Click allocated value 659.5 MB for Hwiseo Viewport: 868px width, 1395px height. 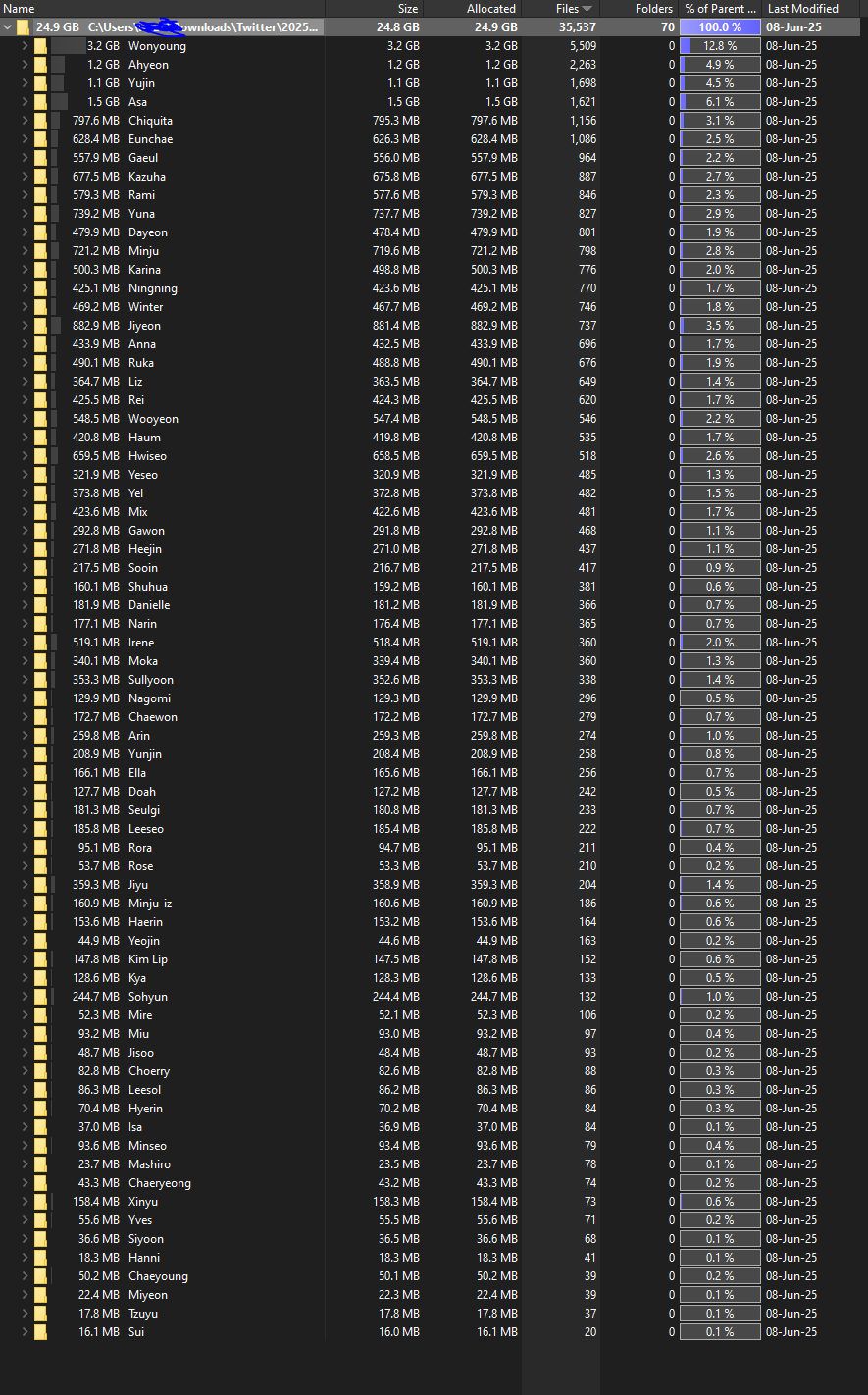[494, 456]
